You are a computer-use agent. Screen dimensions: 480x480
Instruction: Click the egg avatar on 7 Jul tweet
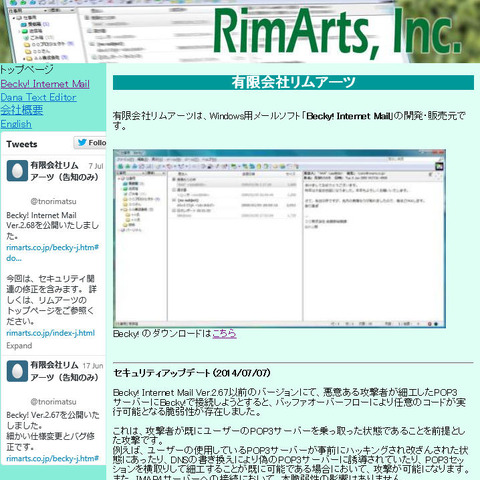click(x=17, y=171)
